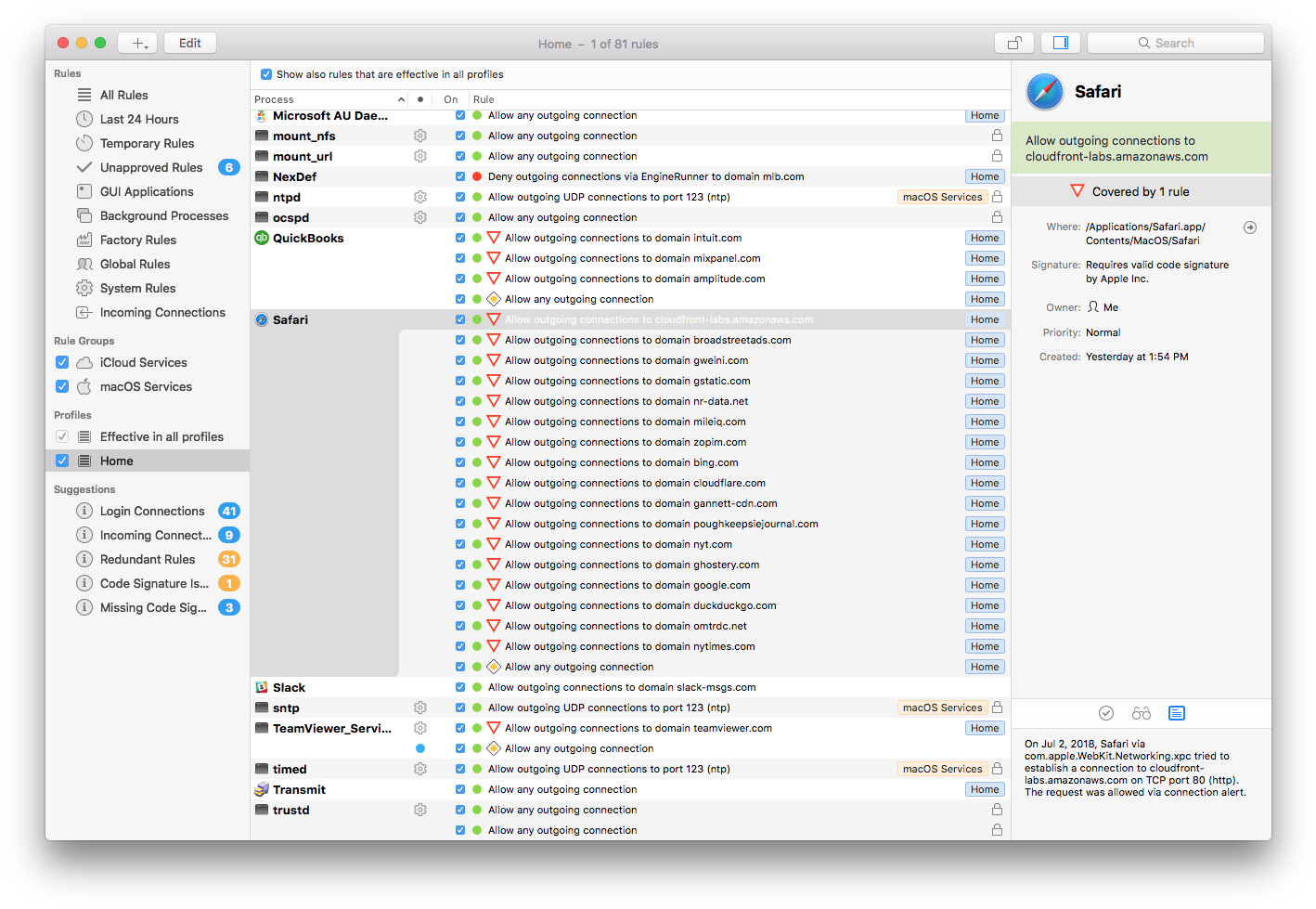Viewport: 1316px width, 909px height.
Task: Disable the NexDef deny mlb.com rule
Action: click(460, 176)
